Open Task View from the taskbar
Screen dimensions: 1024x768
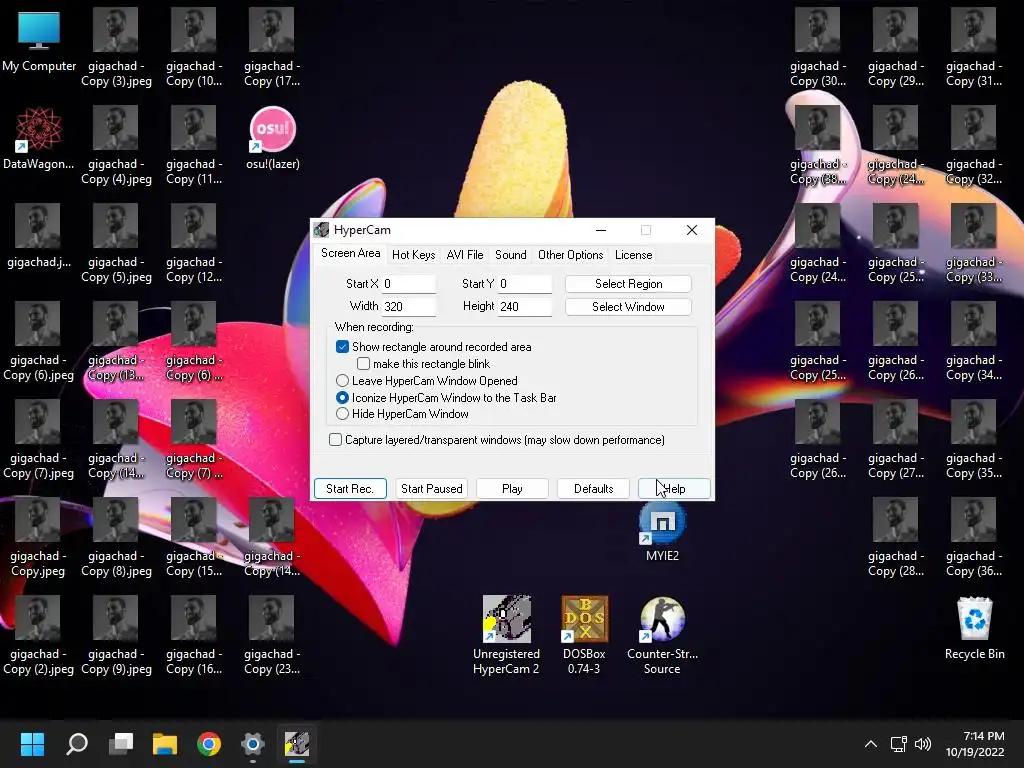point(121,743)
